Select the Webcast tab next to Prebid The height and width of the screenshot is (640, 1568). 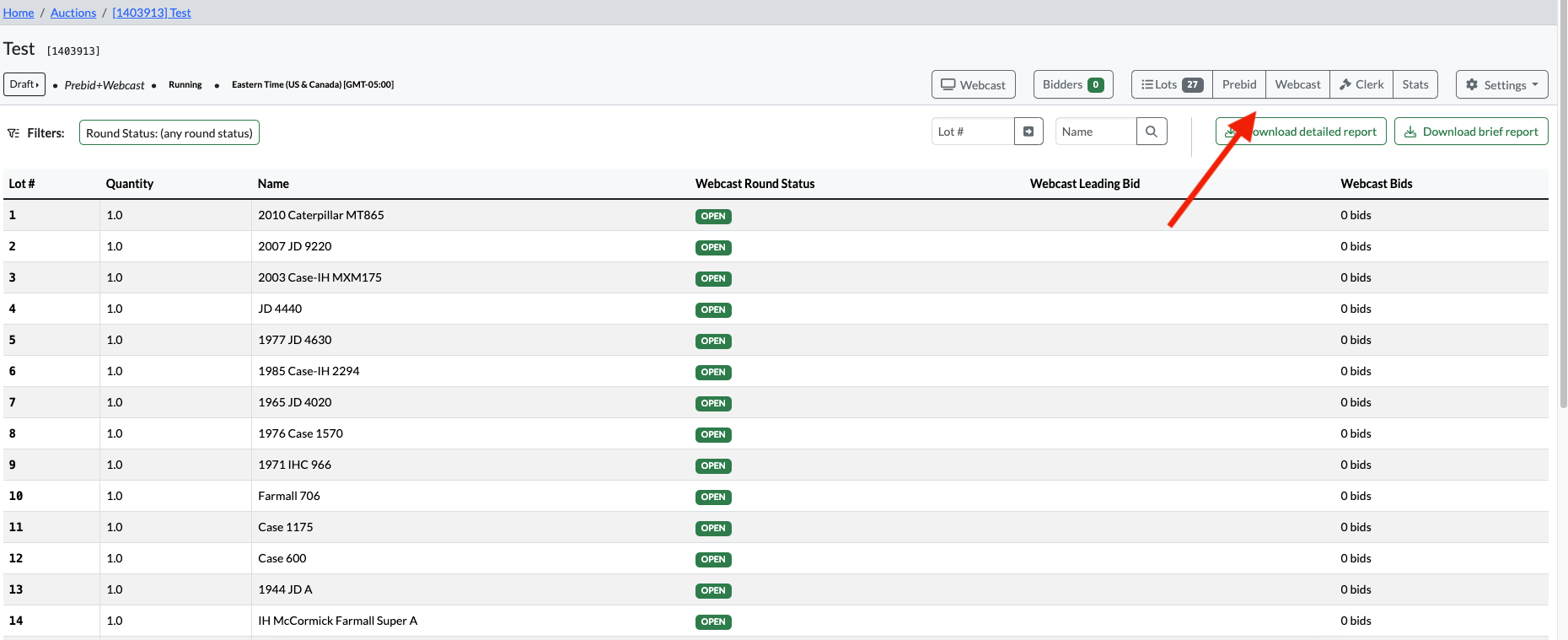[x=1297, y=84]
